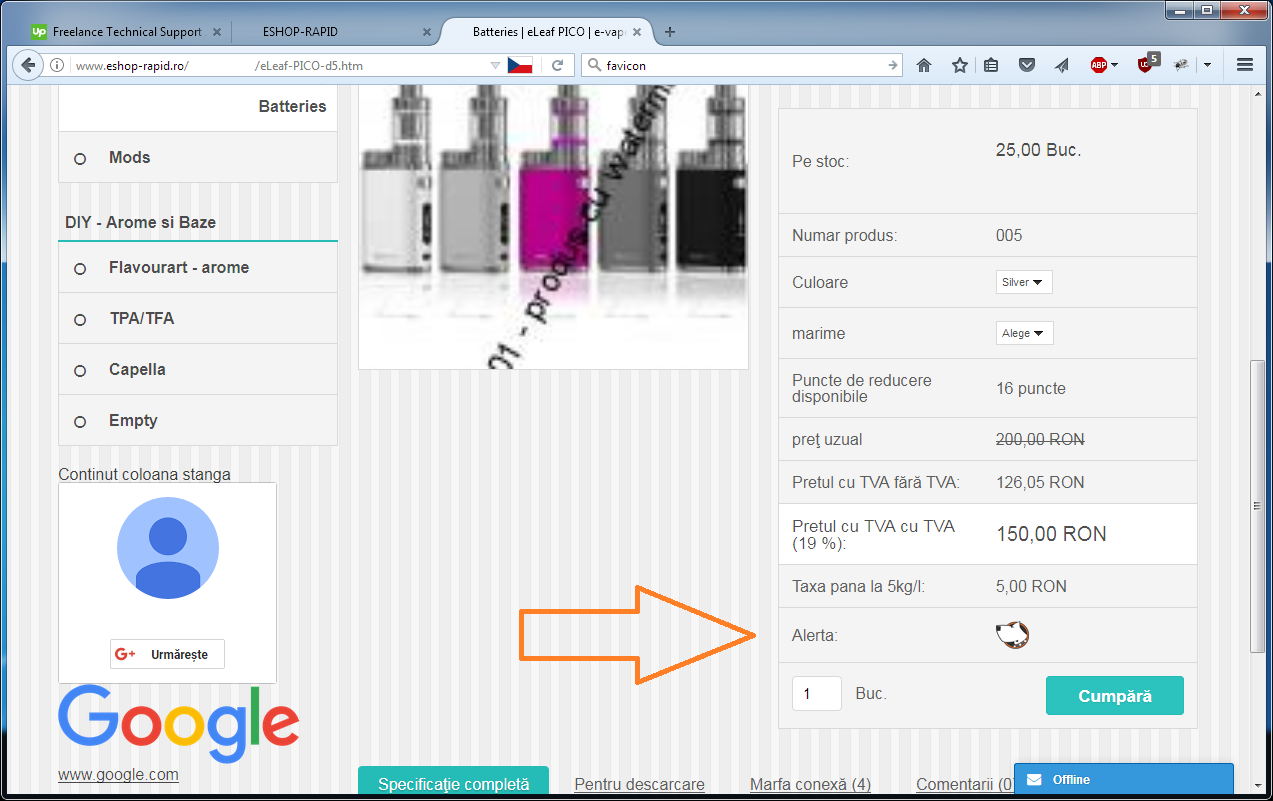This screenshot has width=1273, height=801.
Task: Close the Freelance Technical Support tab
Action: (x=217, y=32)
